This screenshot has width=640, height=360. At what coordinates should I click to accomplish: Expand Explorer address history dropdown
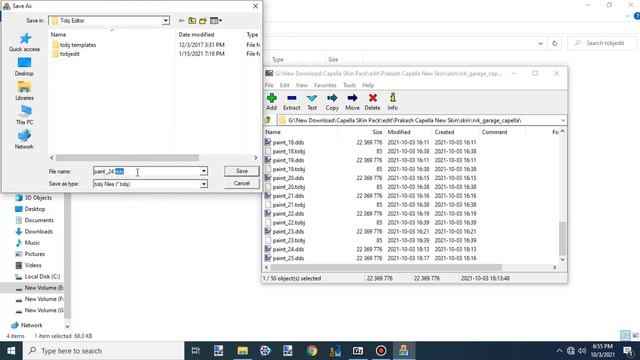tap(540, 43)
